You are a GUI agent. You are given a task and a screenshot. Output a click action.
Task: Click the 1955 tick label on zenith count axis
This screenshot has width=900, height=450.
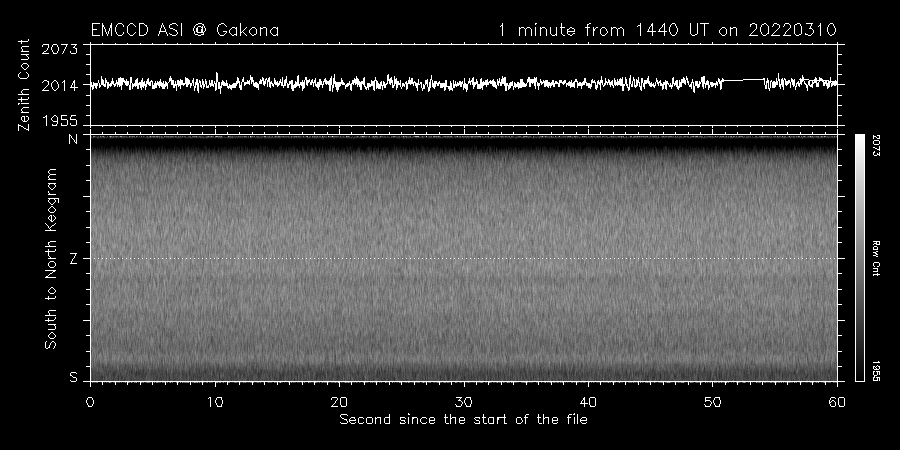coord(59,121)
